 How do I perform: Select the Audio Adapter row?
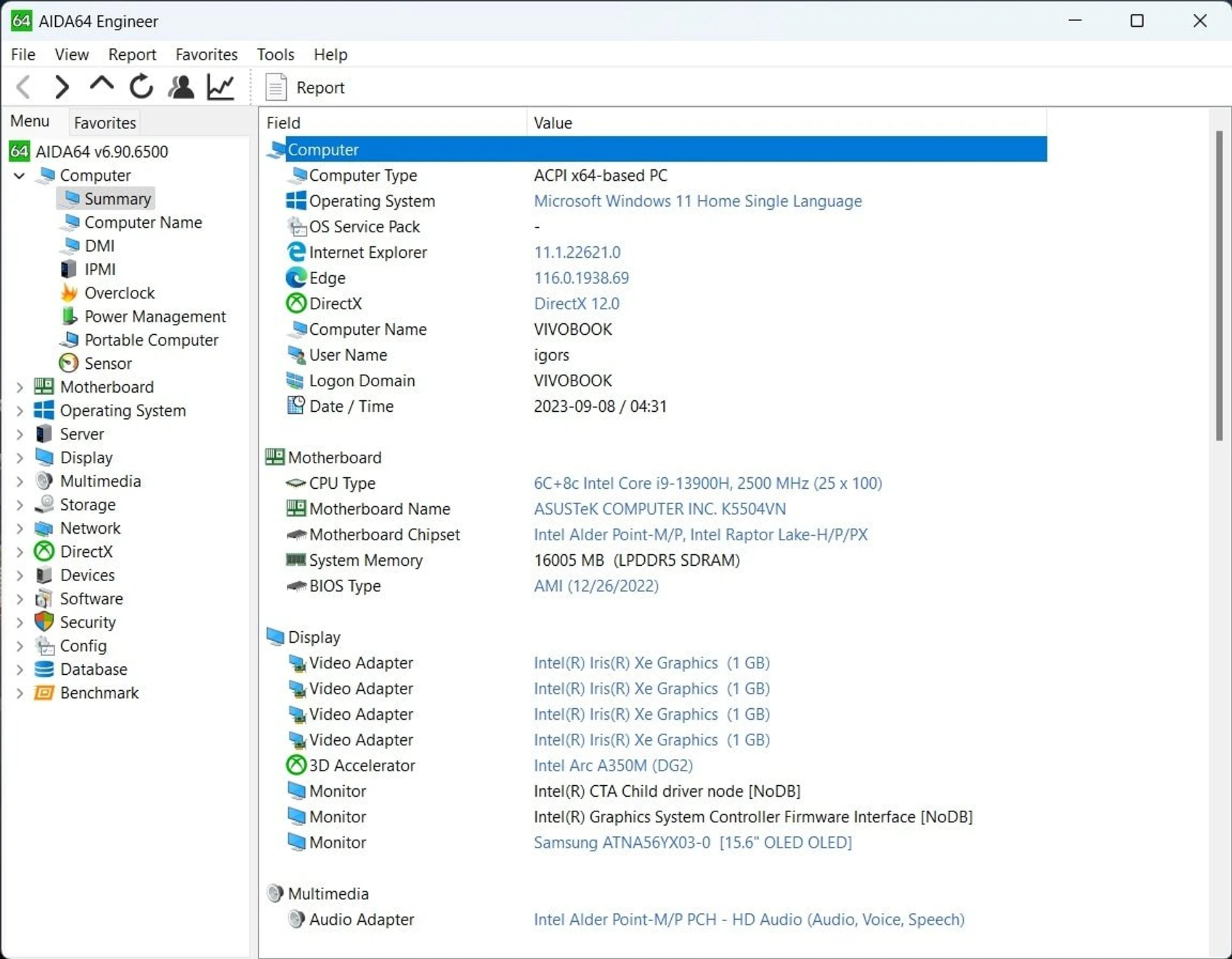[x=656, y=919]
